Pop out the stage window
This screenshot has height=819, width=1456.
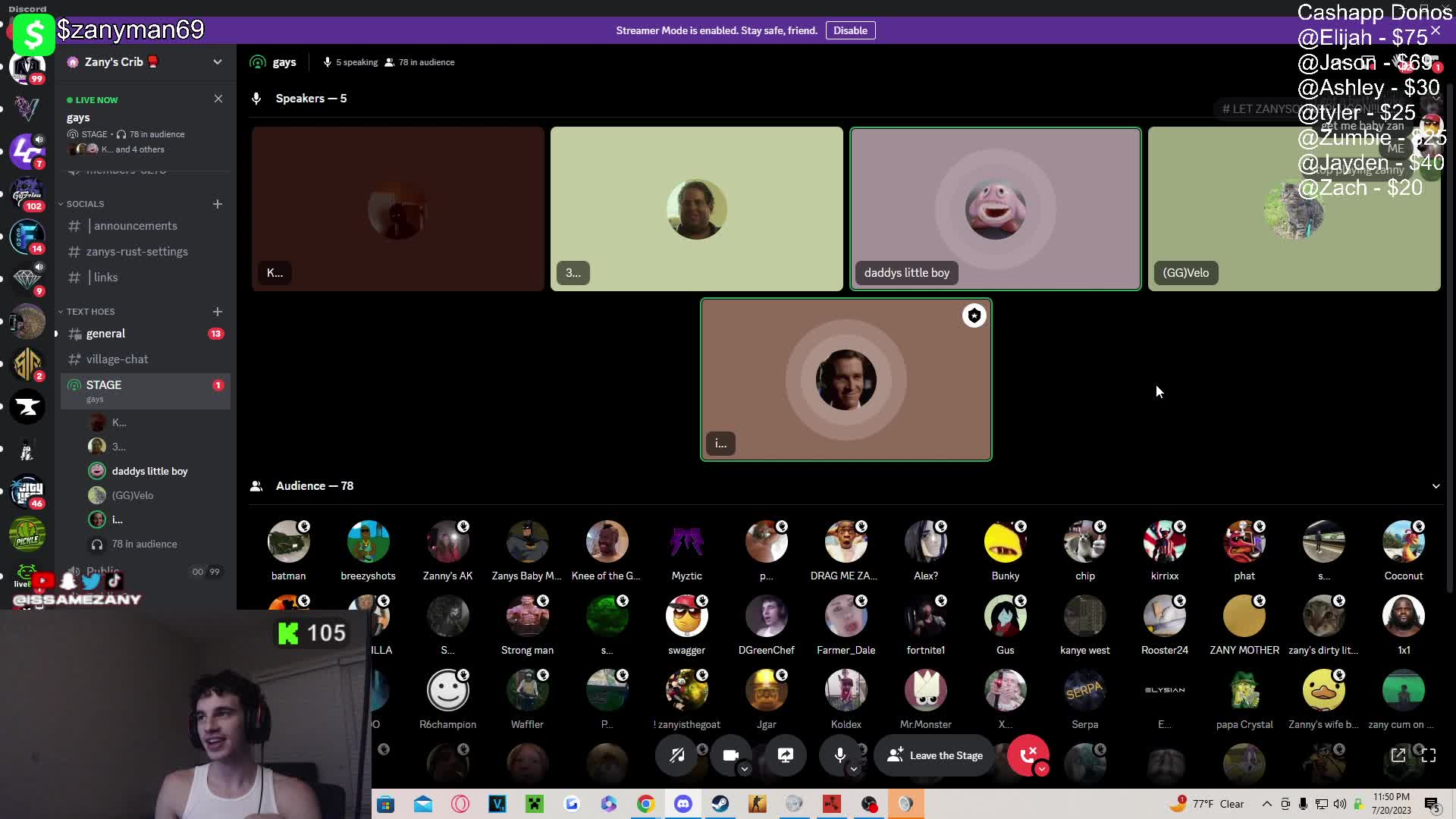[1398, 755]
